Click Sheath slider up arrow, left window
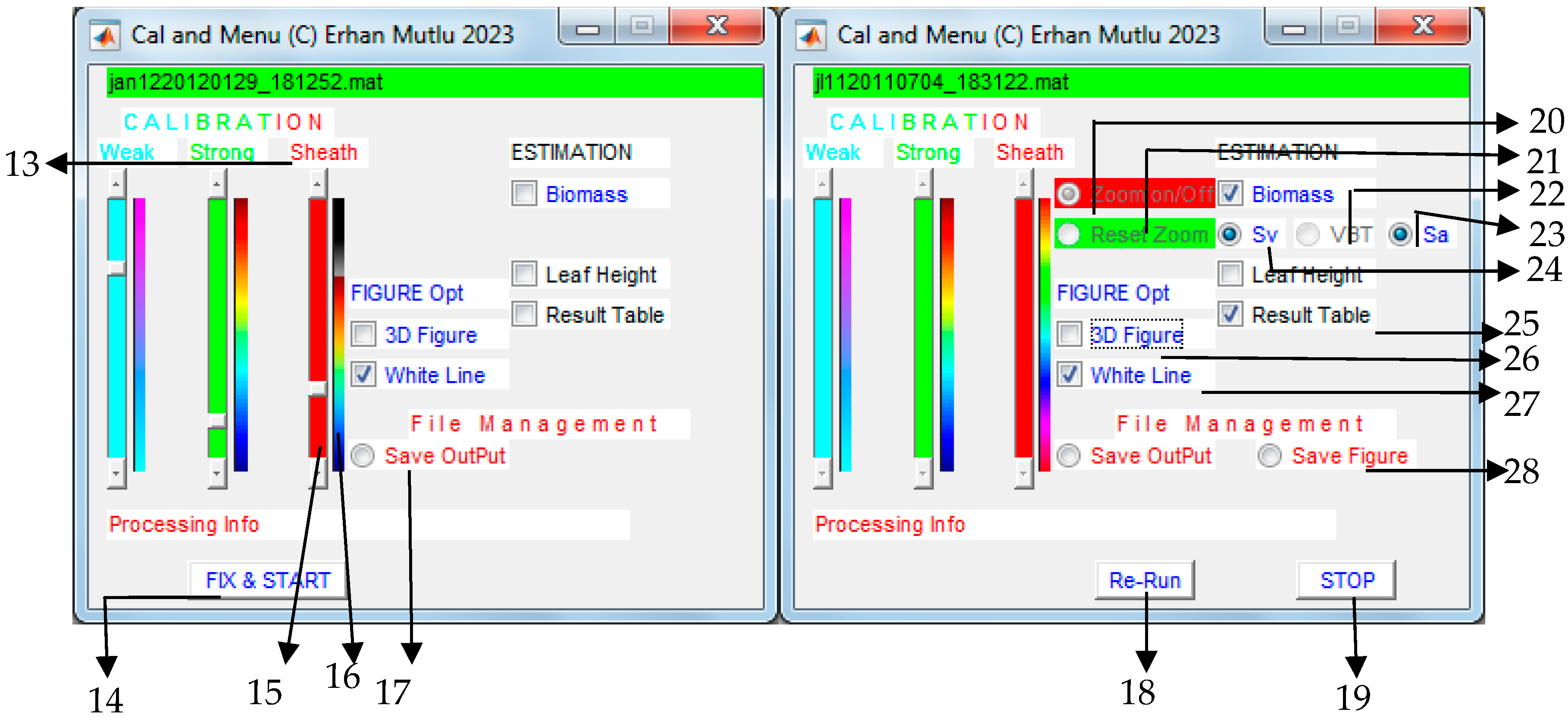This screenshot has height=718, width=1568. [x=317, y=184]
